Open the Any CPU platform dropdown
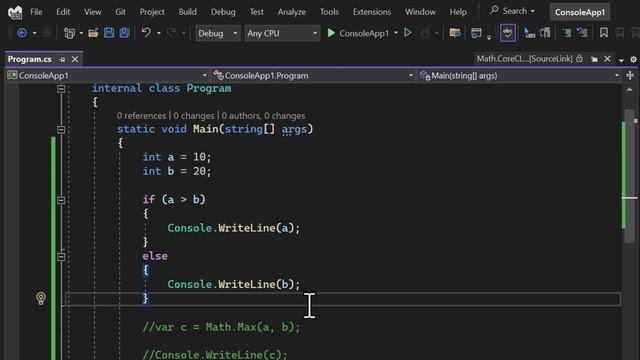The height and width of the screenshot is (360, 640). coord(282,33)
